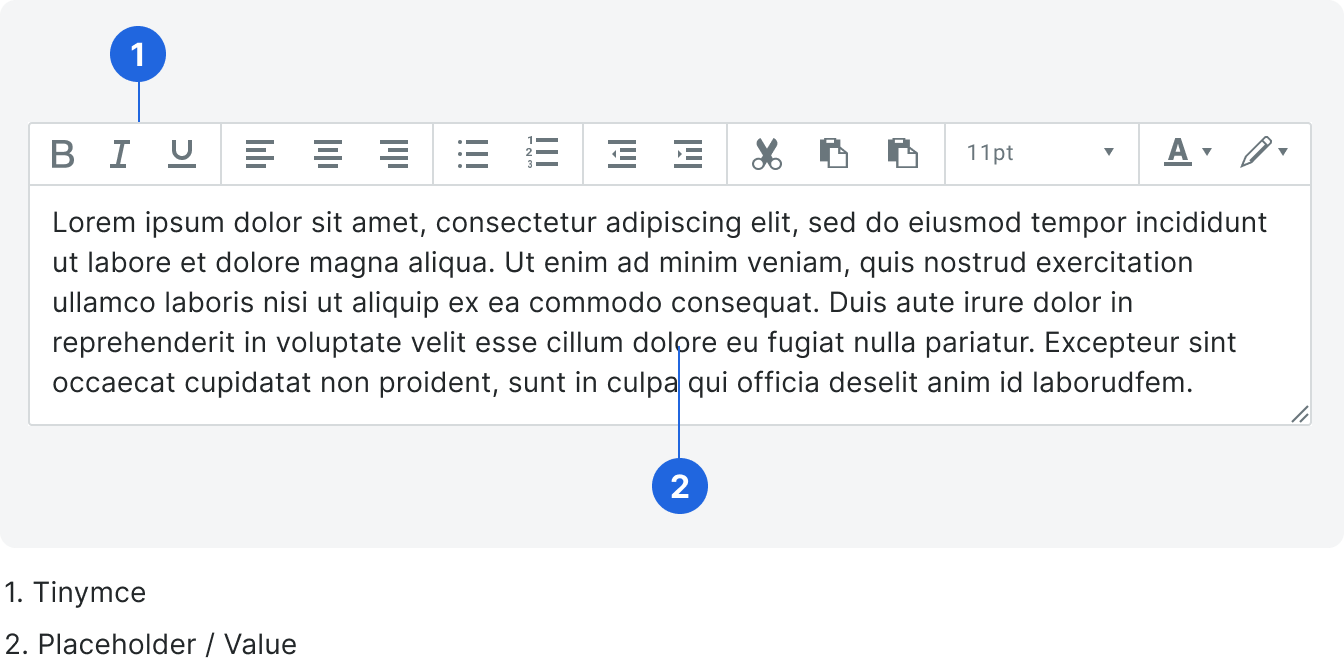Insert a numbered list
1344x668 pixels.
541,154
